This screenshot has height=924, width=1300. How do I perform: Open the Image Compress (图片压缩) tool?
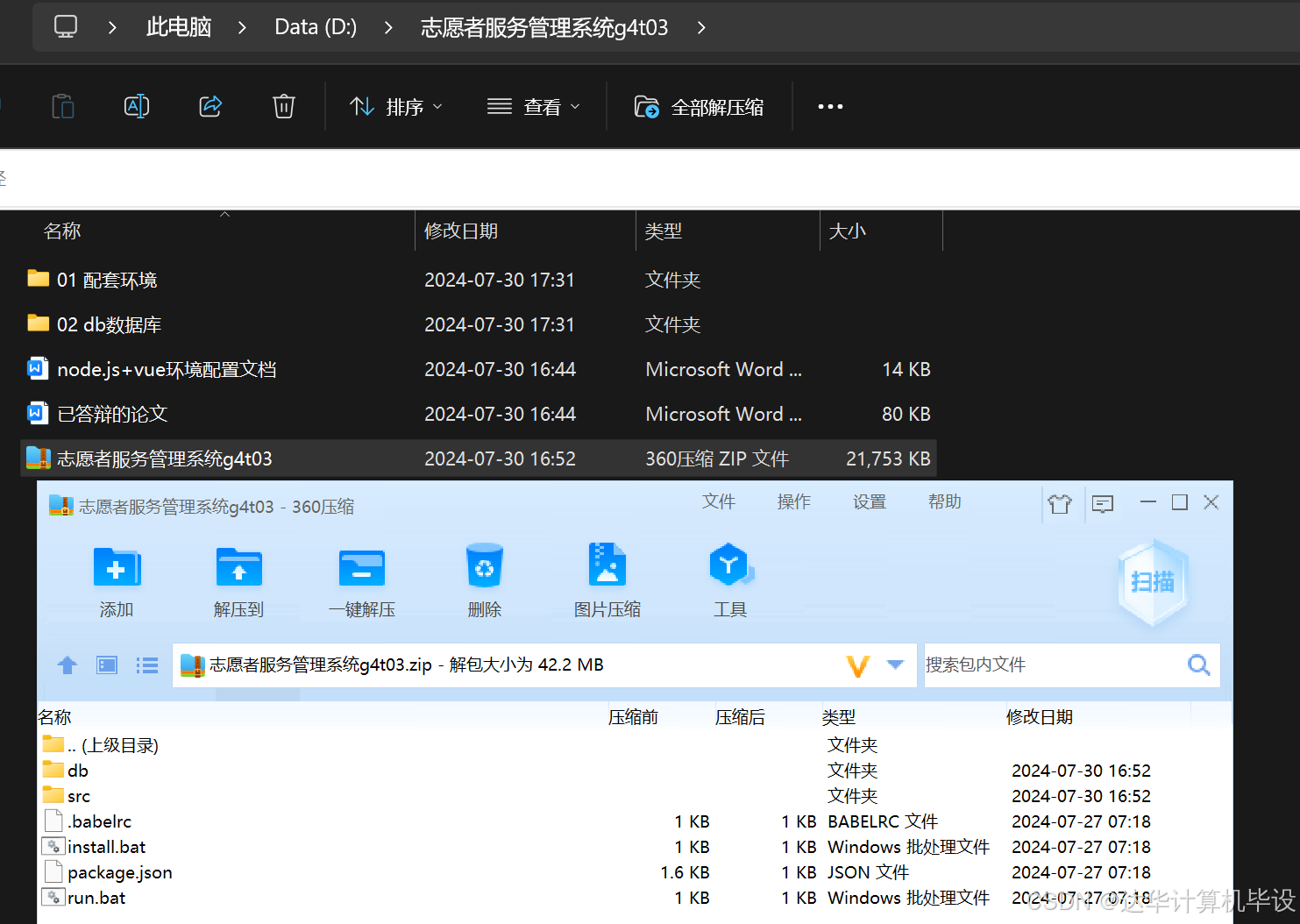[x=607, y=564]
